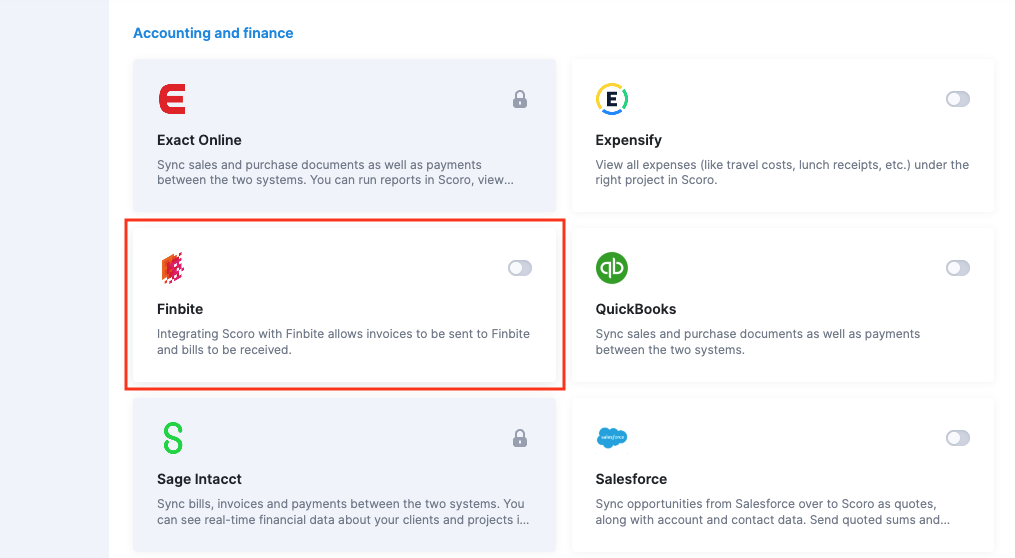Select the Salesforce card title
1015x558 pixels.
[631, 479]
